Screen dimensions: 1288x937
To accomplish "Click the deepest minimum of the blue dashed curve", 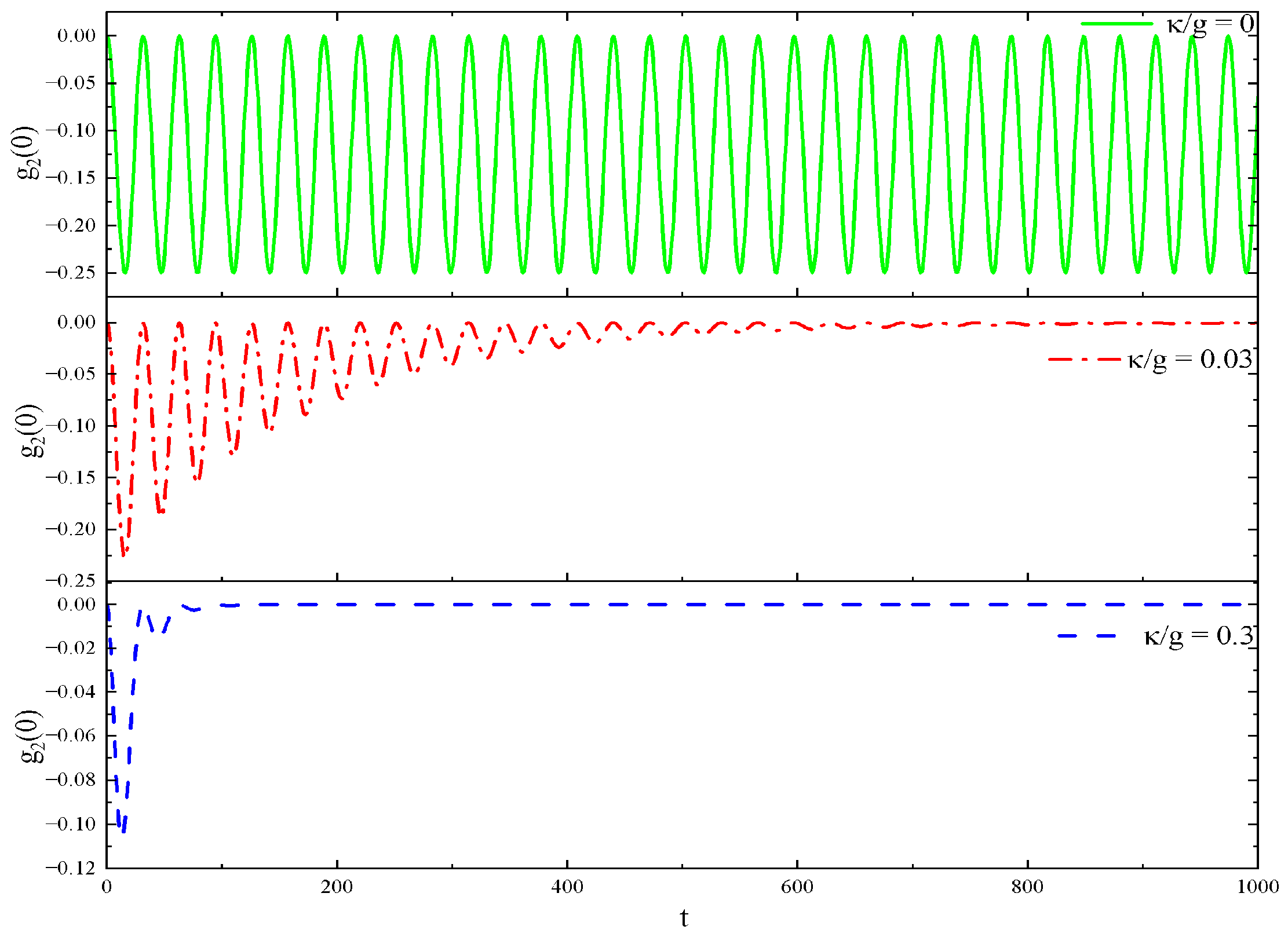I will coord(123,830).
